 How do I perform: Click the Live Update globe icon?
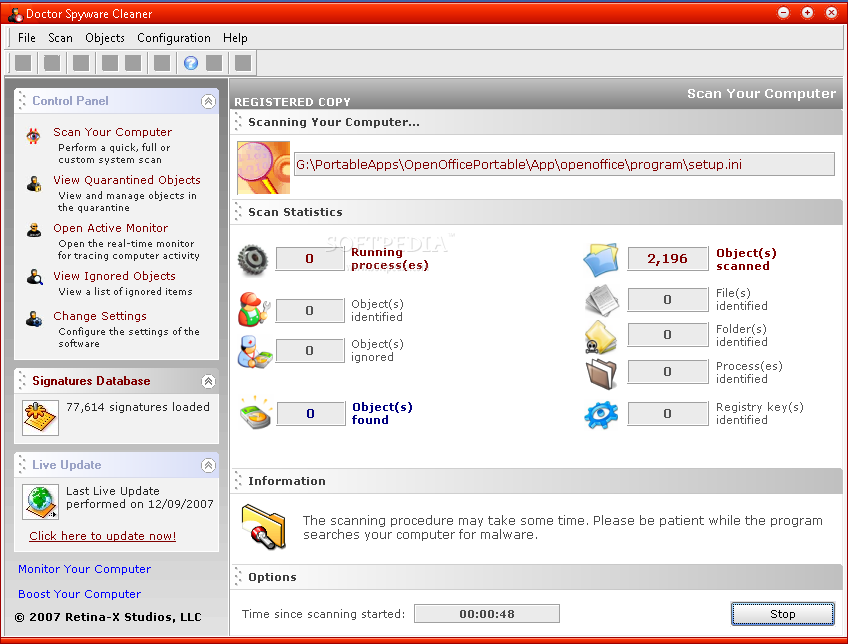coord(40,502)
